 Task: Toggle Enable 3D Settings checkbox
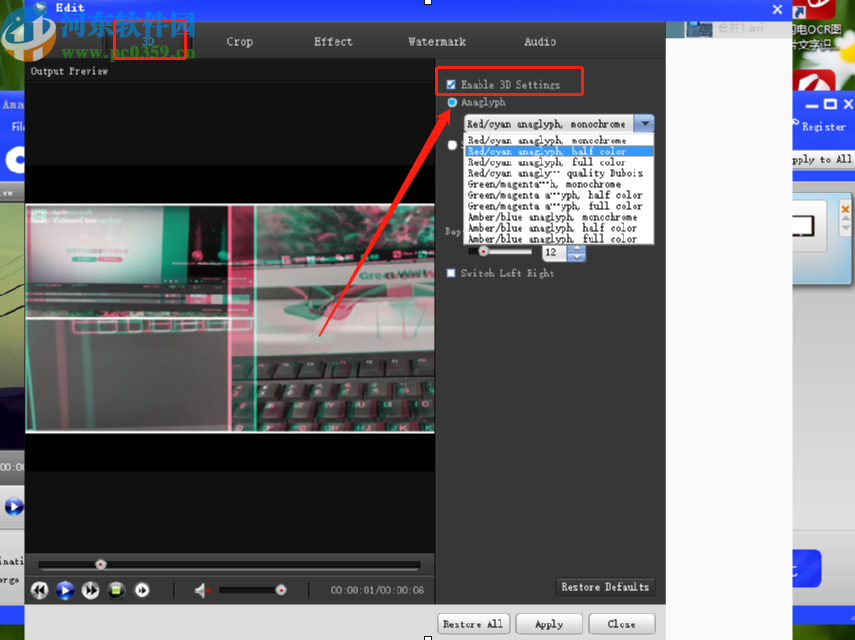pyautogui.click(x=451, y=84)
